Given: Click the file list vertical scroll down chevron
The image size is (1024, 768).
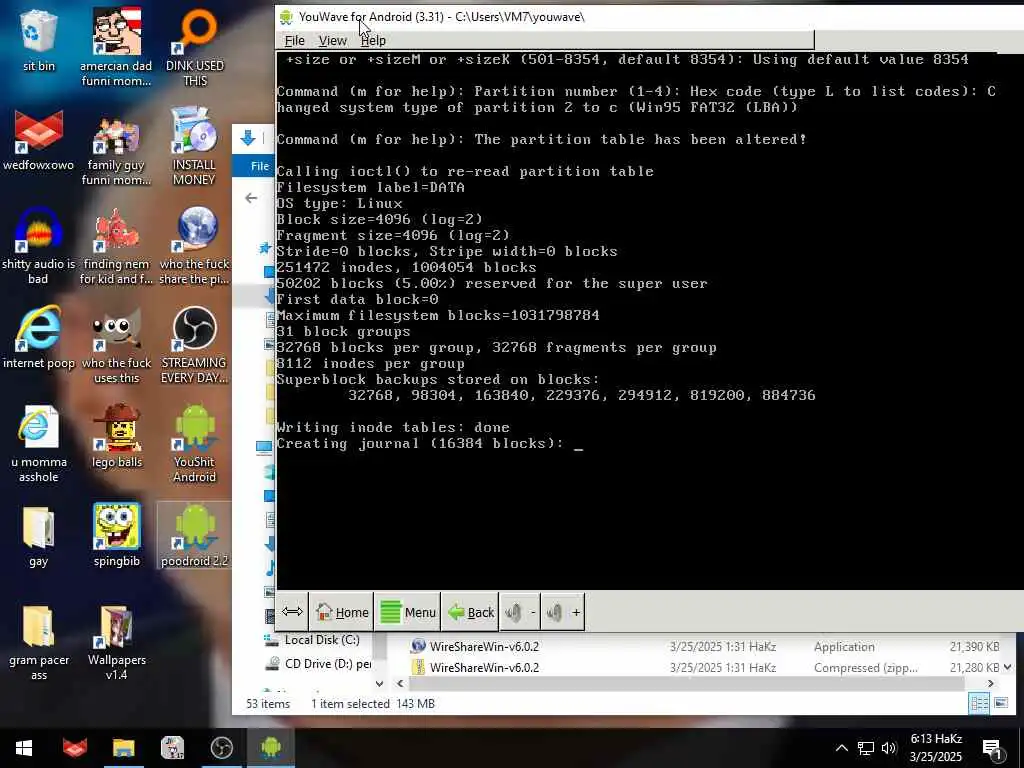Looking at the screenshot, I should pos(1008,667).
